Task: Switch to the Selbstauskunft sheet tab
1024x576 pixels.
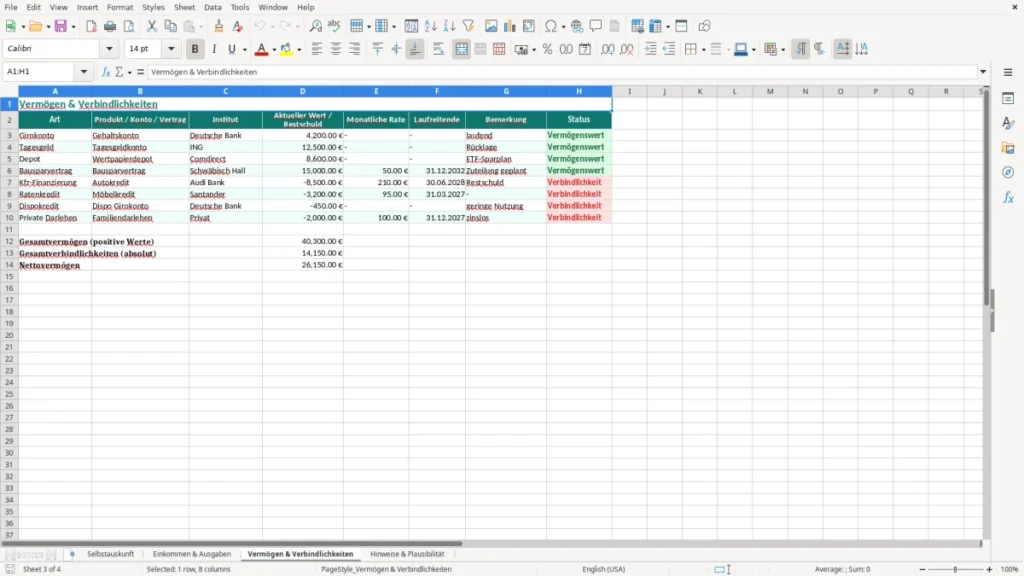Action: 110,554
